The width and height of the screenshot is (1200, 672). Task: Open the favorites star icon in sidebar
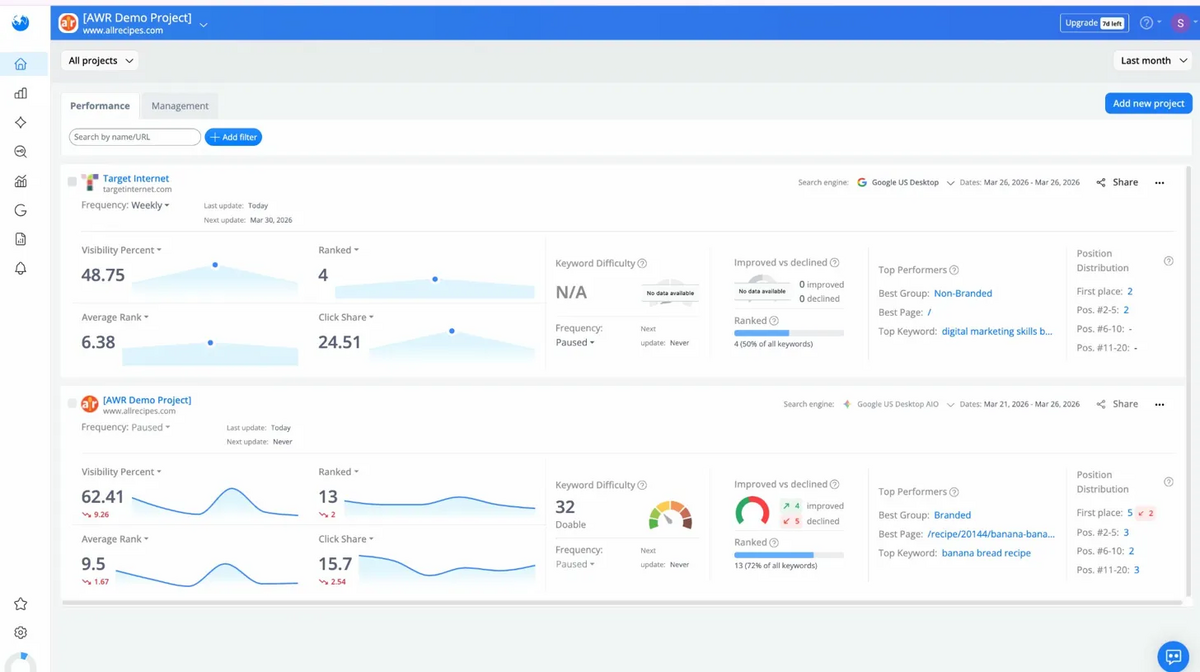[x=20, y=604]
